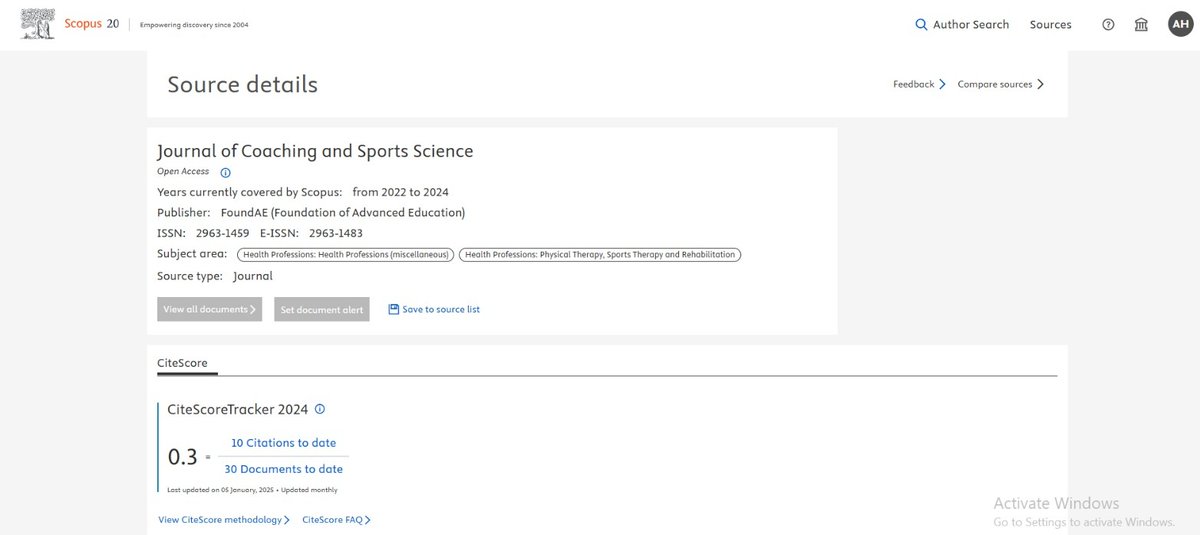Open CiteScore FAQ link
The image size is (1200, 535).
tap(332, 520)
